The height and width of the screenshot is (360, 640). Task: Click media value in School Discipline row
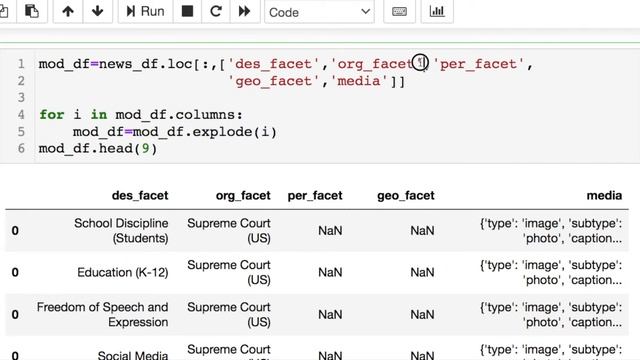tap(551, 231)
